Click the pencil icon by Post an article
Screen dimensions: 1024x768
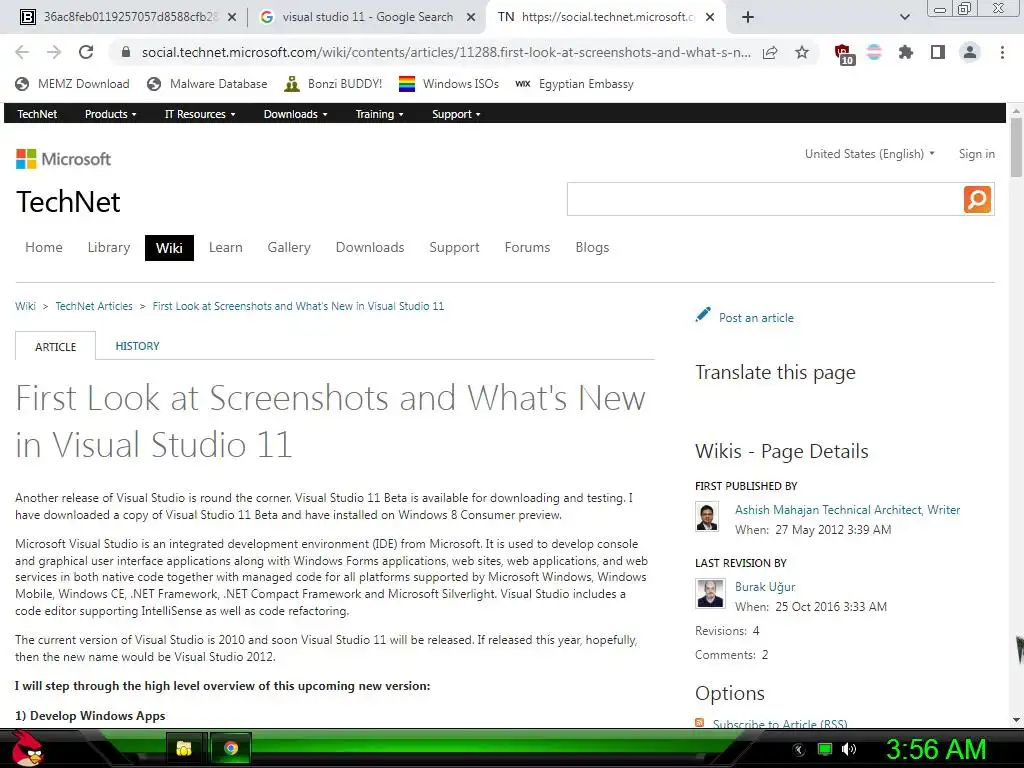click(703, 315)
